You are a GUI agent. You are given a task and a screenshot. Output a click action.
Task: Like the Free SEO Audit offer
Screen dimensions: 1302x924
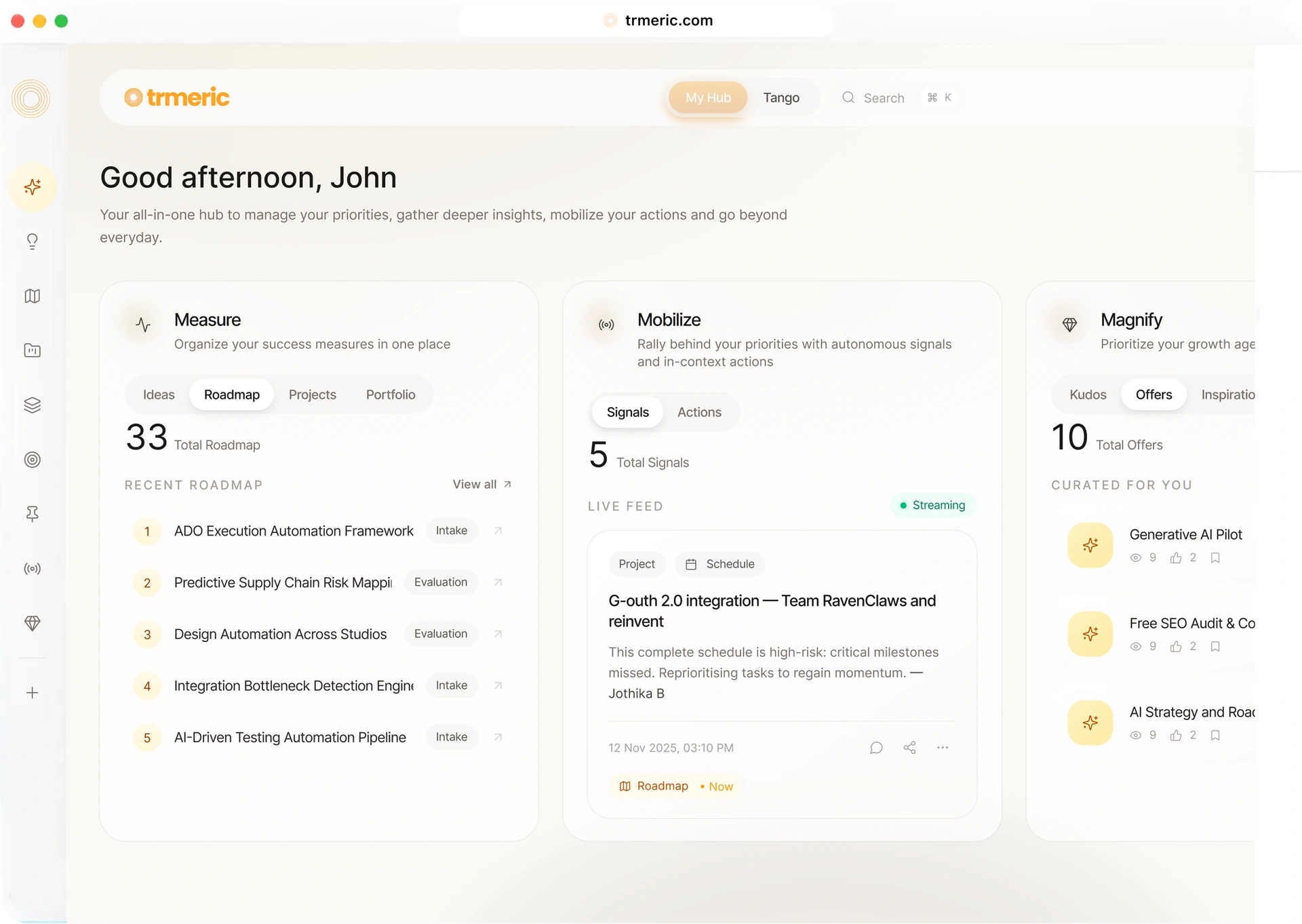point(1176,647)
